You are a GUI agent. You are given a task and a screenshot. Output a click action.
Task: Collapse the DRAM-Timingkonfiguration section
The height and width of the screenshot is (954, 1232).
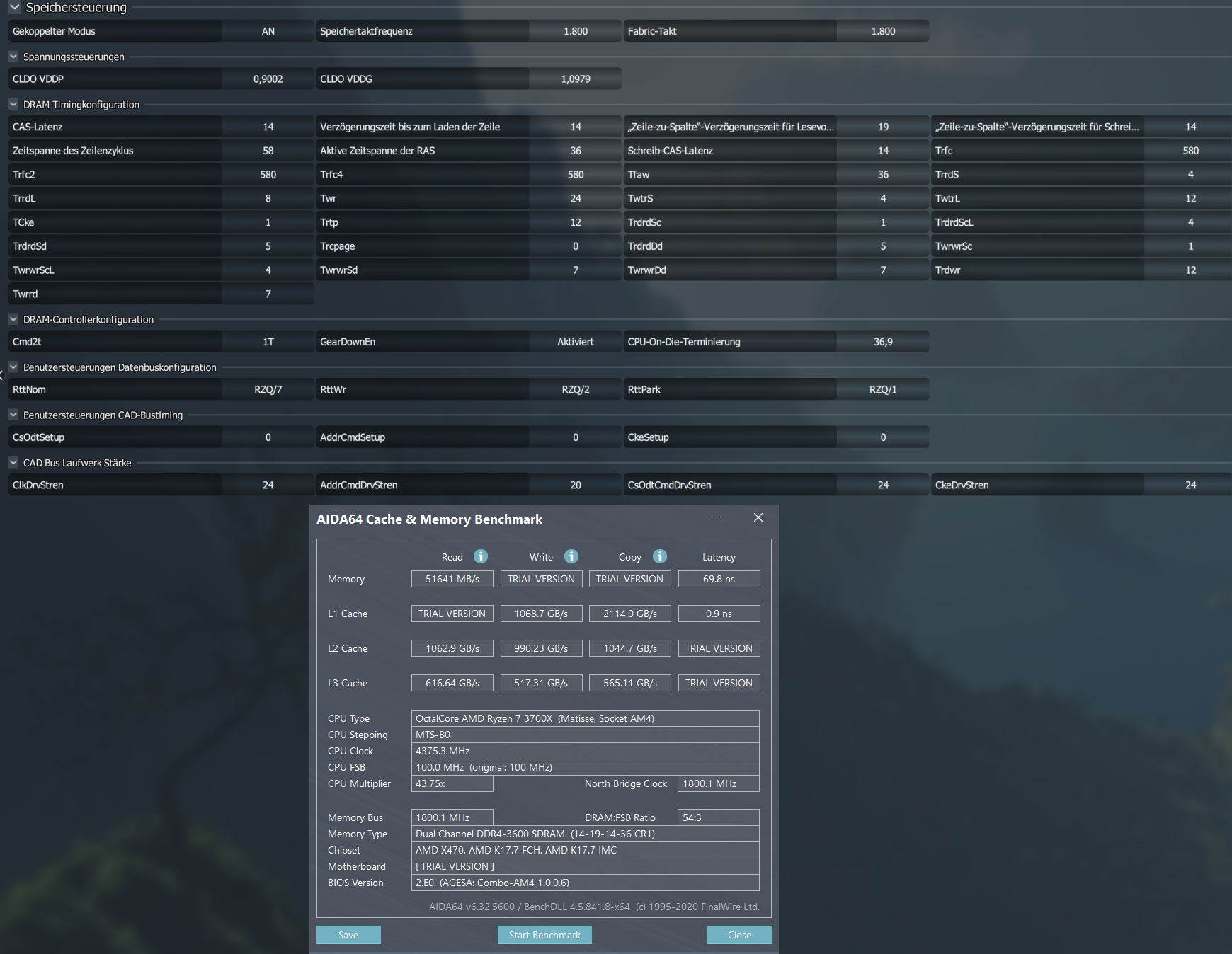pyautogui.click(x=13, y=104)
